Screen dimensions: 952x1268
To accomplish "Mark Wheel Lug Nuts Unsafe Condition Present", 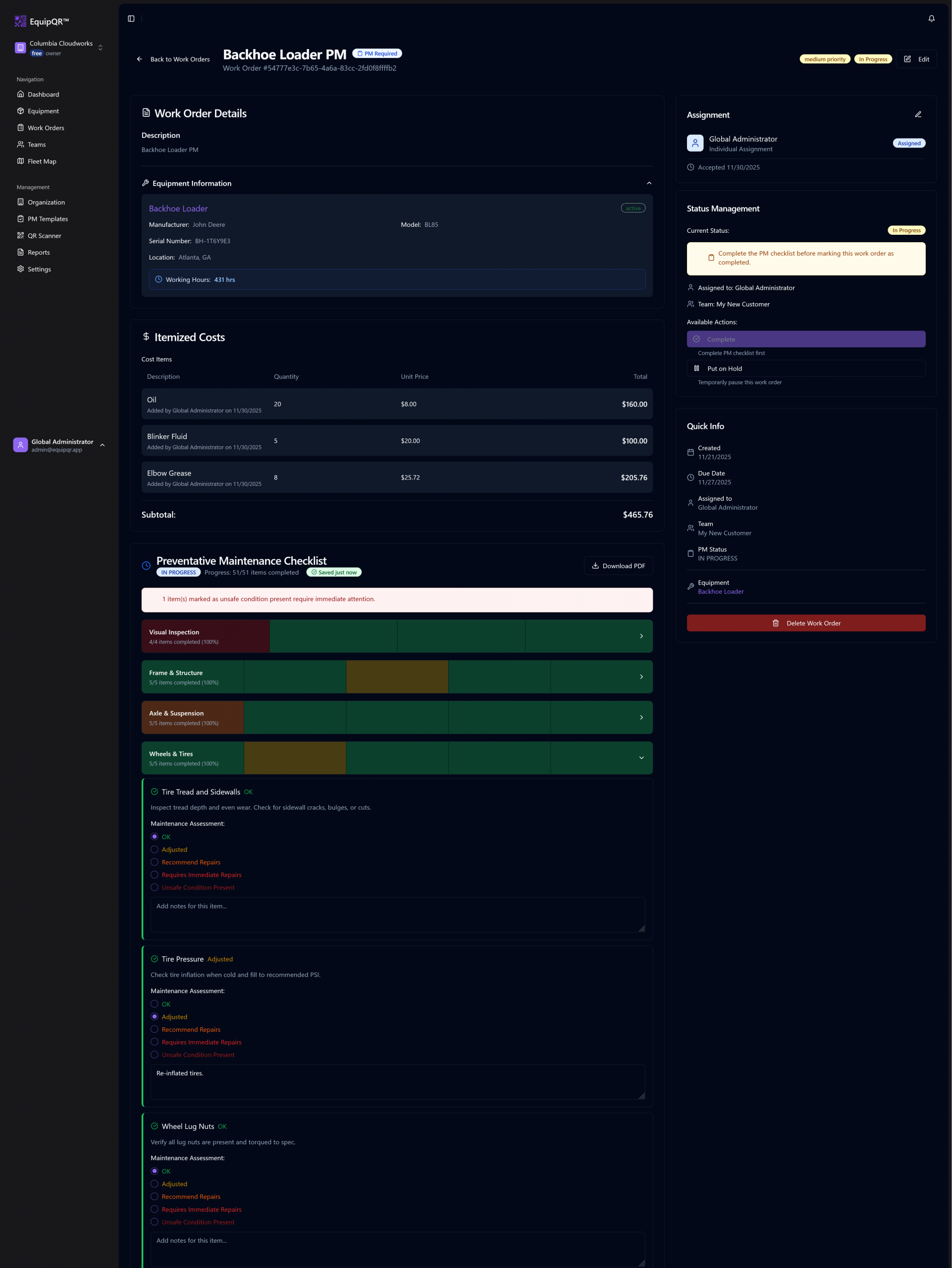I will tap(155, 1221).
